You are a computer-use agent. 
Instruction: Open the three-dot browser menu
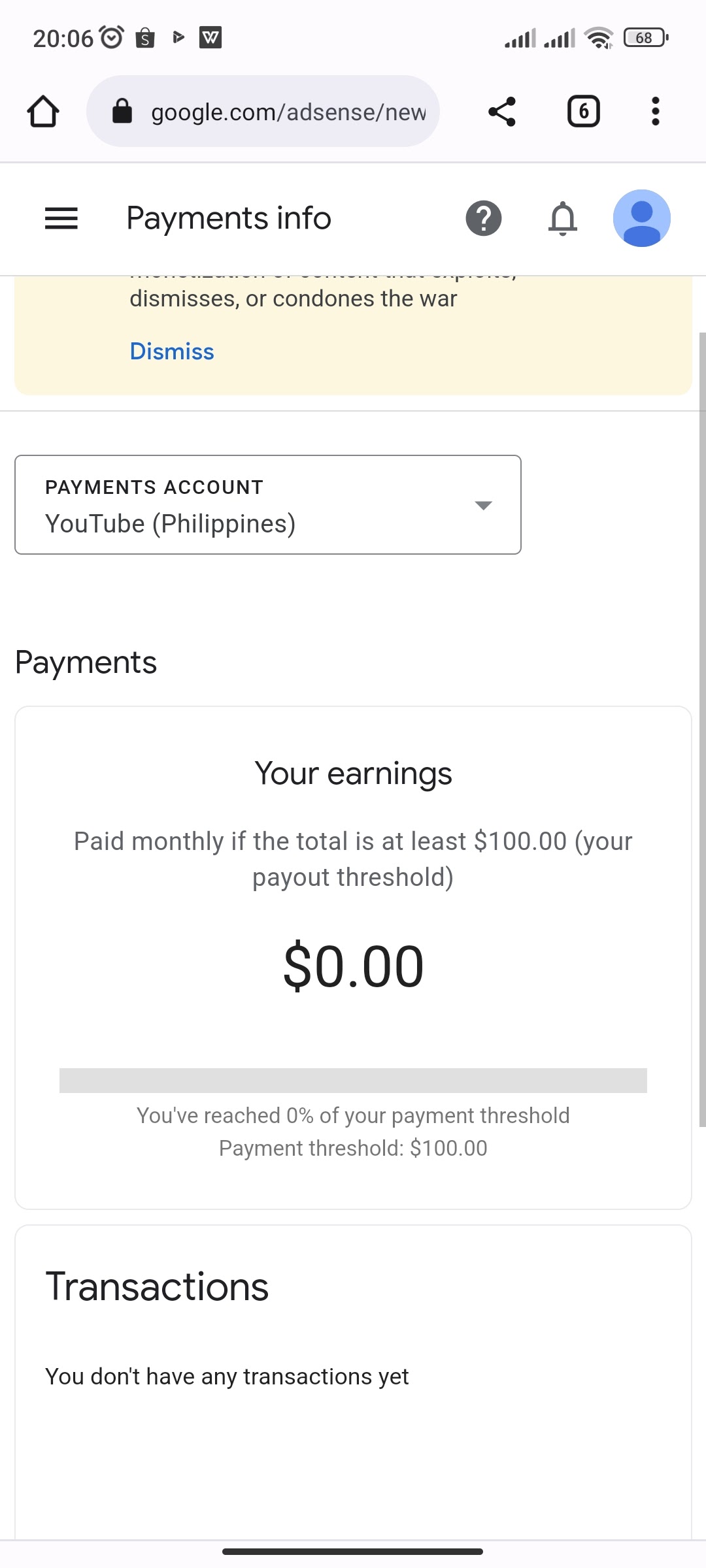(x=655, y=111)
